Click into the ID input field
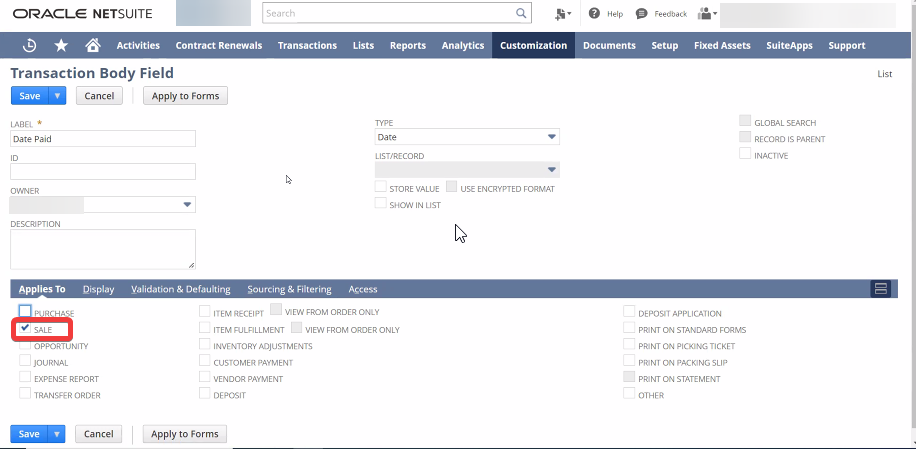This screenshot has height=449, width=916. click(103, 171)
